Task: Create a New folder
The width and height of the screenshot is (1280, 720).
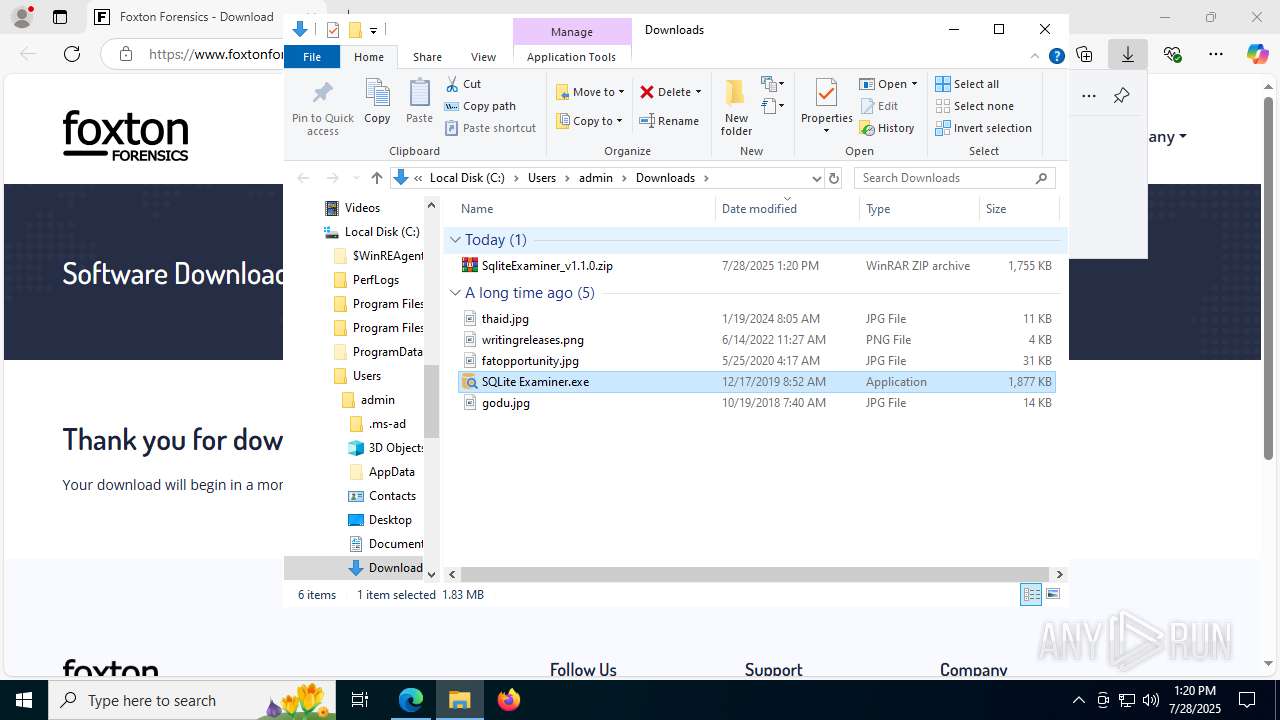Action: (736, 108)
